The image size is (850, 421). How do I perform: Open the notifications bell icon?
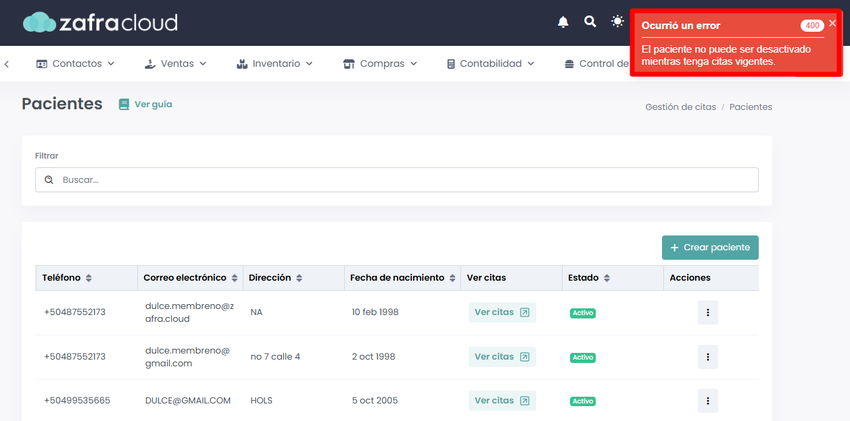point(563,22)
